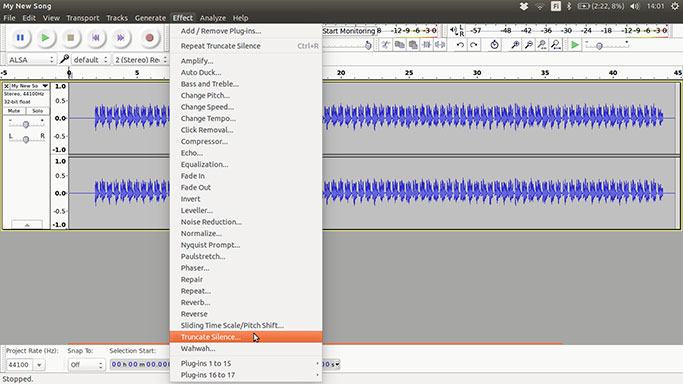Image resolution: width=683 pixels, height=384 pixels.
Task: Click the Play-at-speed green arrow
Action: coord(575,45)
